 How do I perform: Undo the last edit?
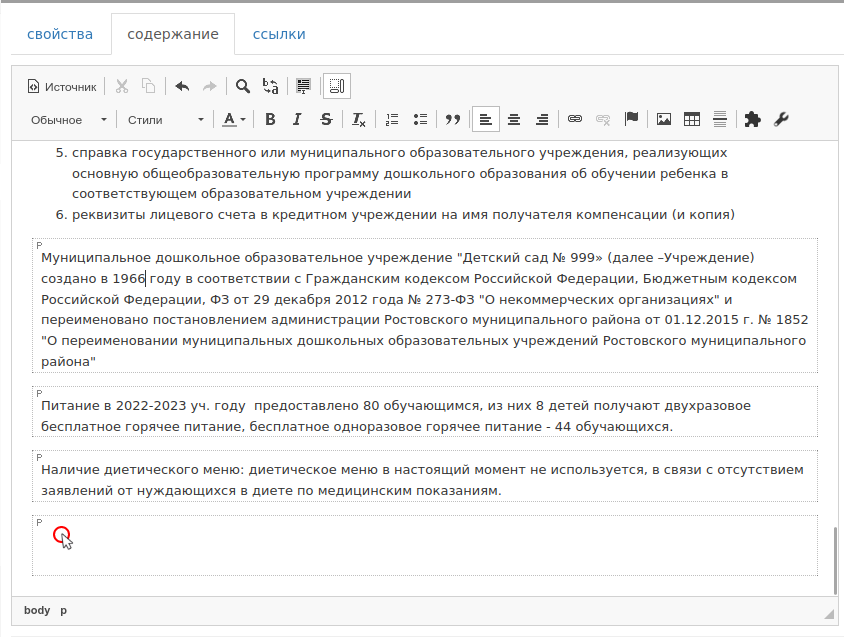pyautogui.click(x=182, y=86)
